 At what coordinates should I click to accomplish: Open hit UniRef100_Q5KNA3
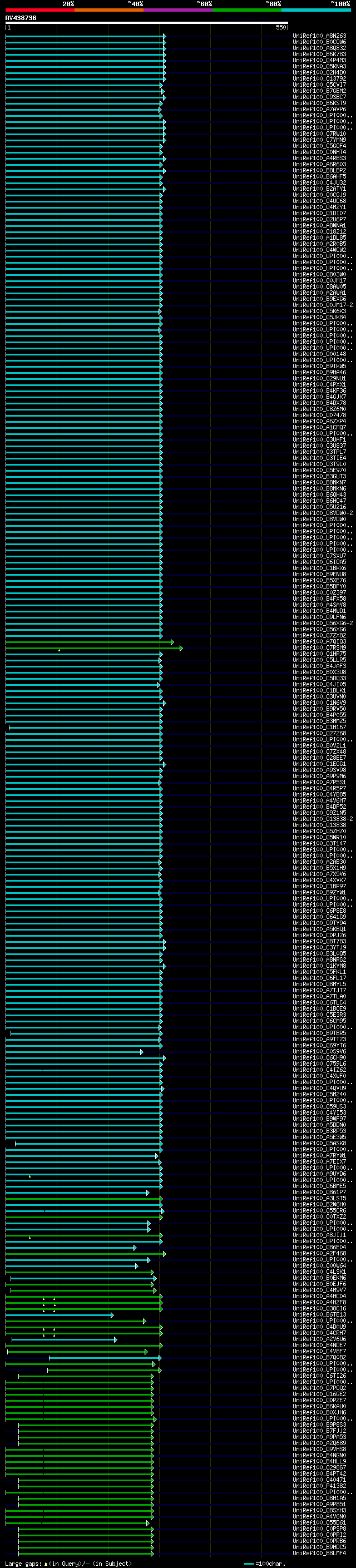click(319, 66)
